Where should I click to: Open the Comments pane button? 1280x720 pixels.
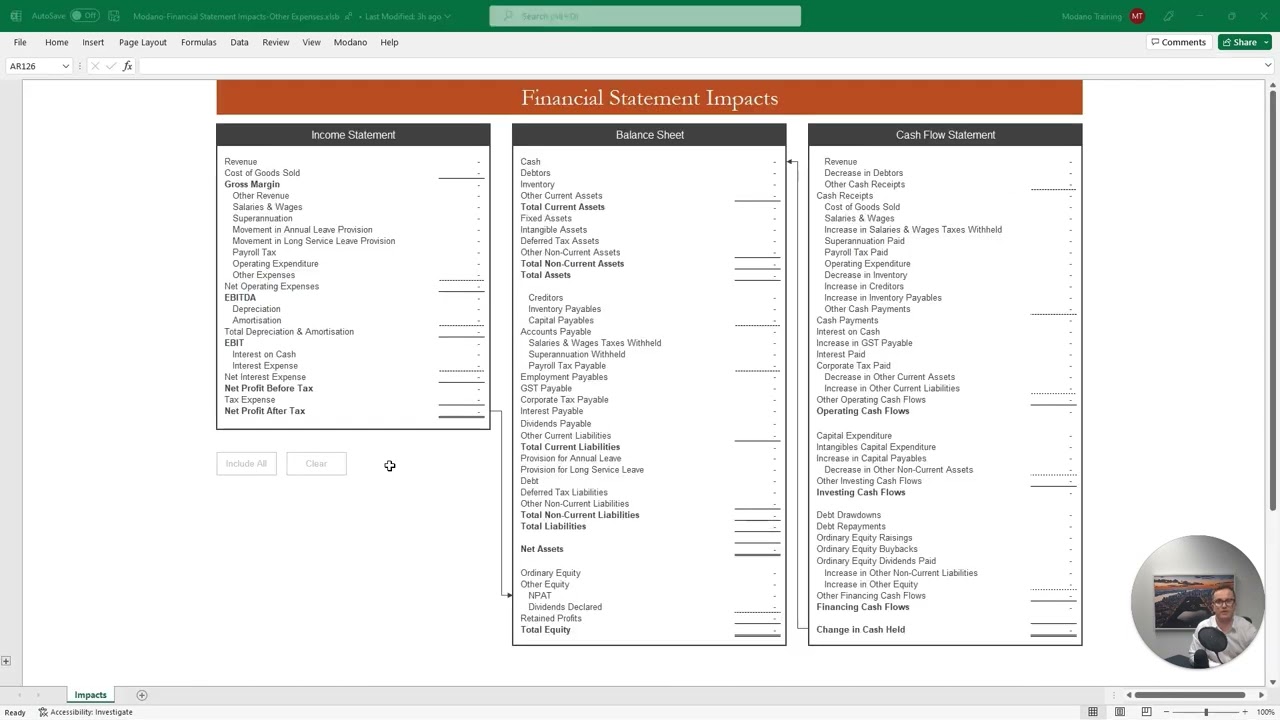[1179, 42]
